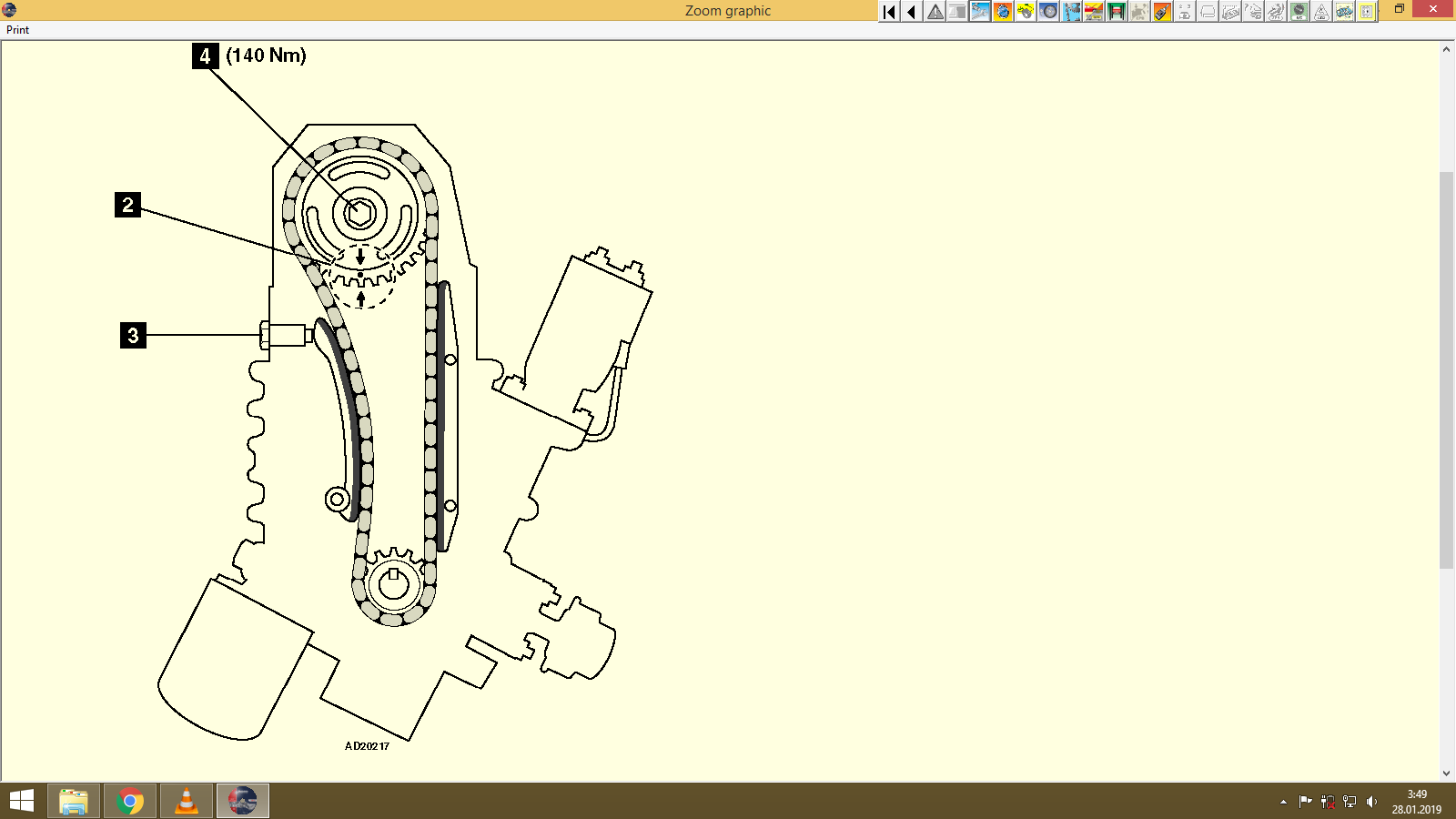Click the orange spark plug icon
The height and width of the screenshot is (819, 1456).
coord(1162,12)
